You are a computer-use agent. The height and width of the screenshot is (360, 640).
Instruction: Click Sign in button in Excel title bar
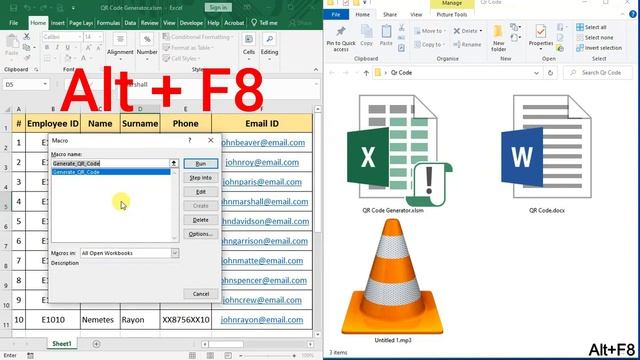218,7
